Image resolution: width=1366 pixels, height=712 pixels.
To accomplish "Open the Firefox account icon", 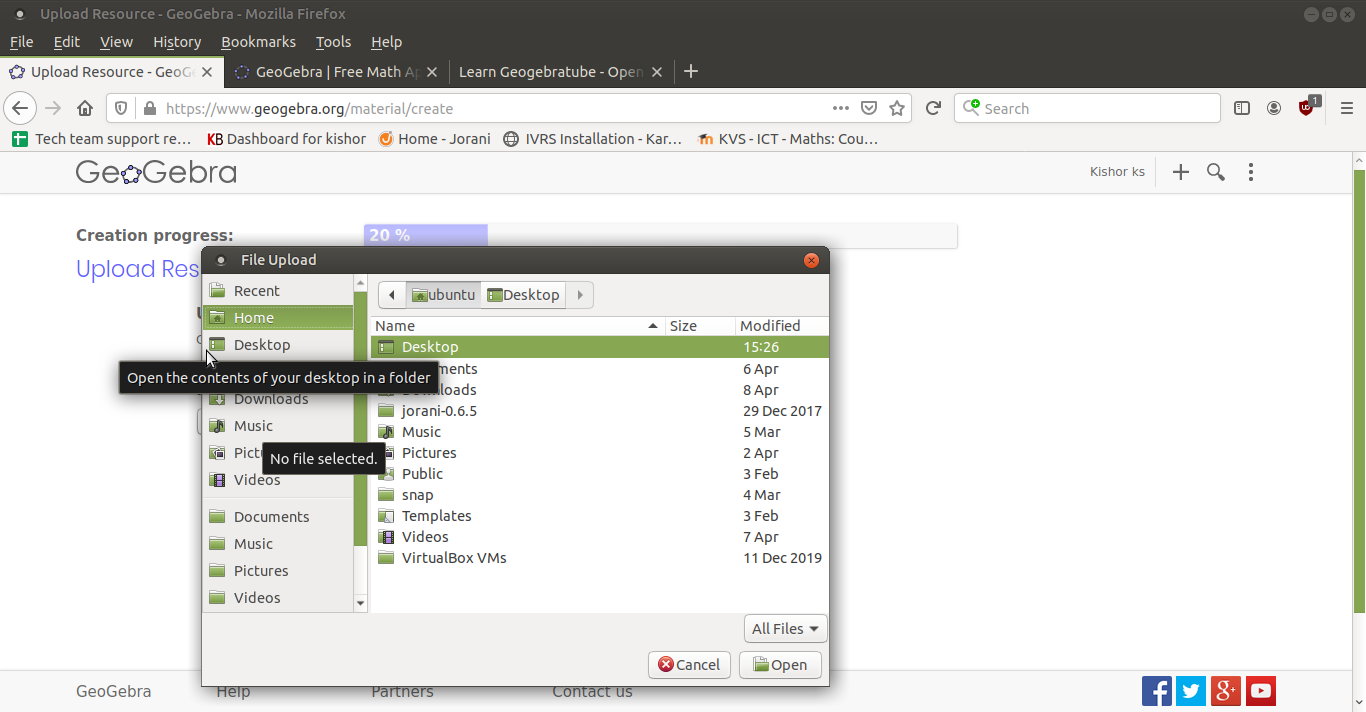I will pyautogui.click(x=1274, y=108).
